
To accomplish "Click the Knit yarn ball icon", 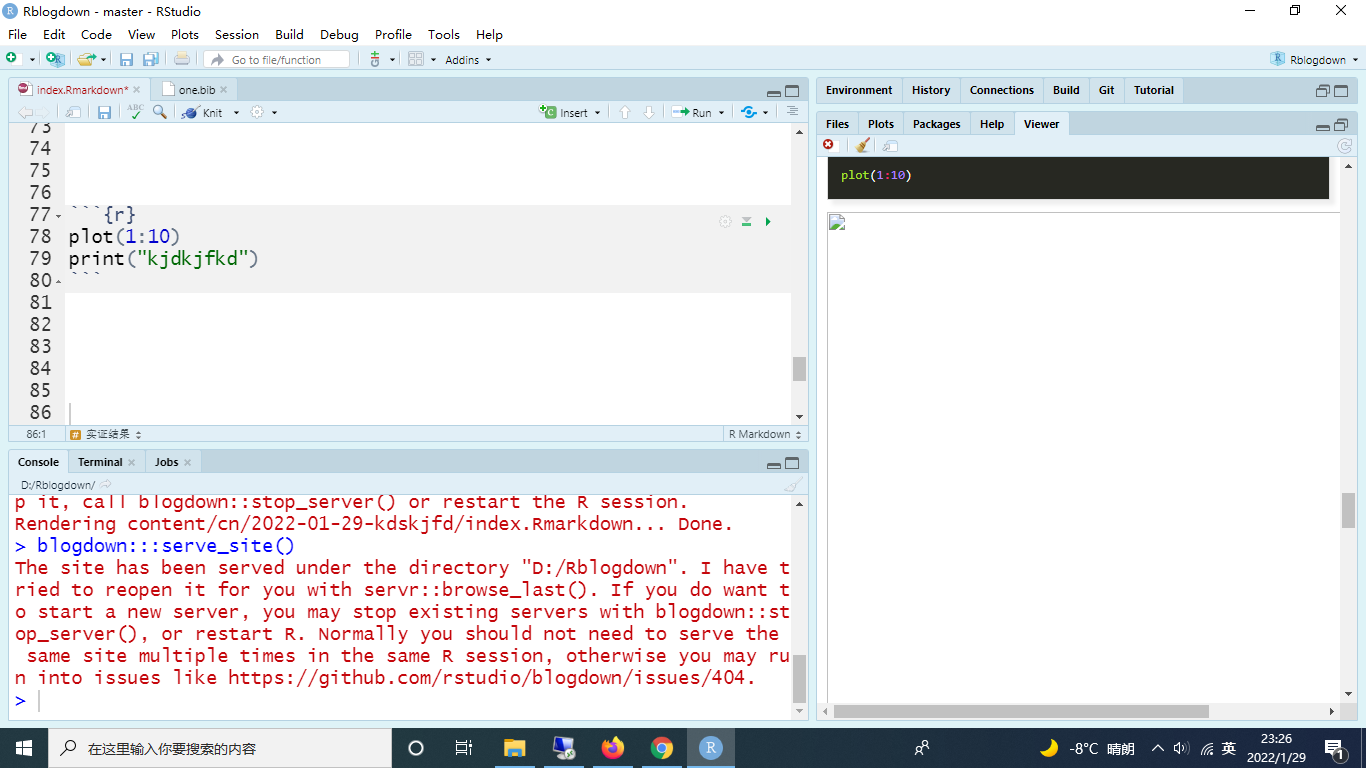I will point(190,113).
